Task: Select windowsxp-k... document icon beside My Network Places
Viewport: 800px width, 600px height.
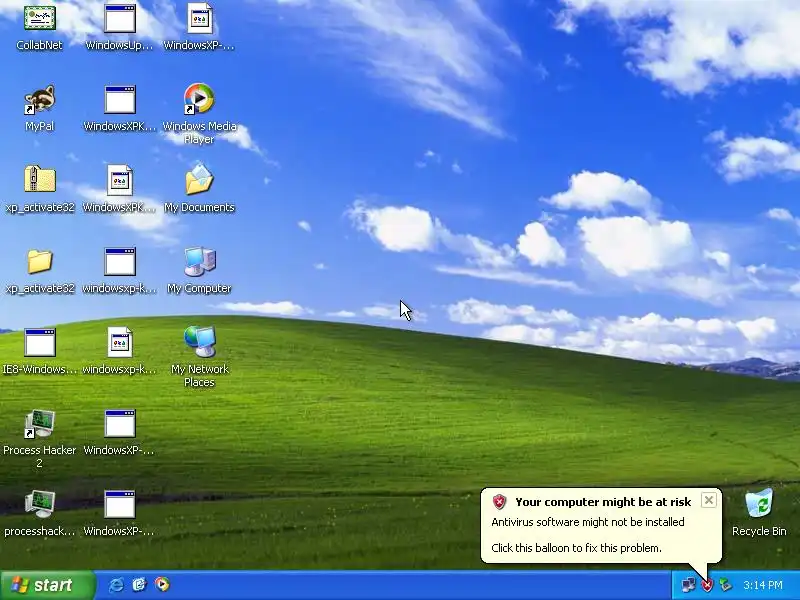Action: [x=120, y=342]
